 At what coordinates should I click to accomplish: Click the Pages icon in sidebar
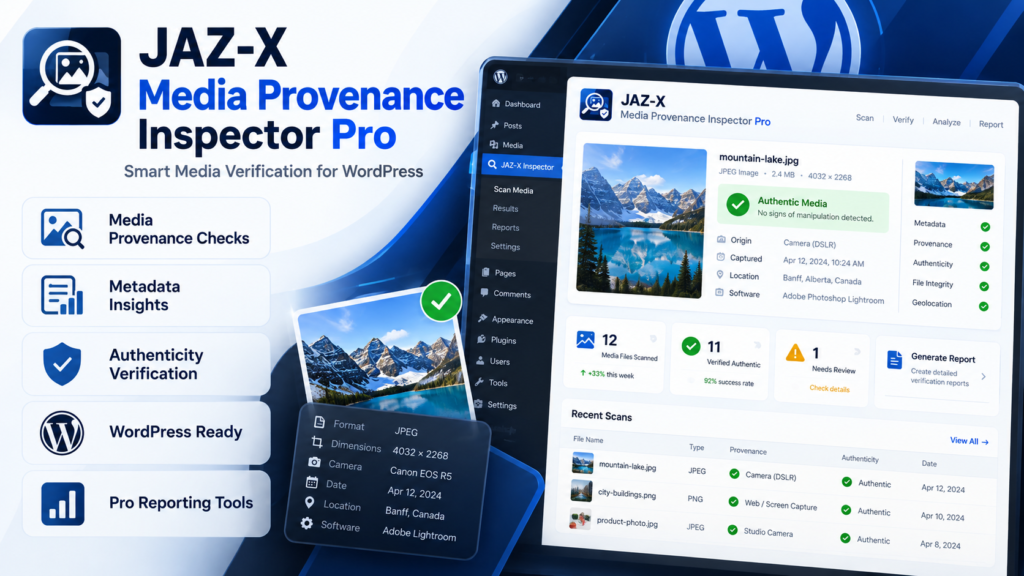[x=485, y=272]
